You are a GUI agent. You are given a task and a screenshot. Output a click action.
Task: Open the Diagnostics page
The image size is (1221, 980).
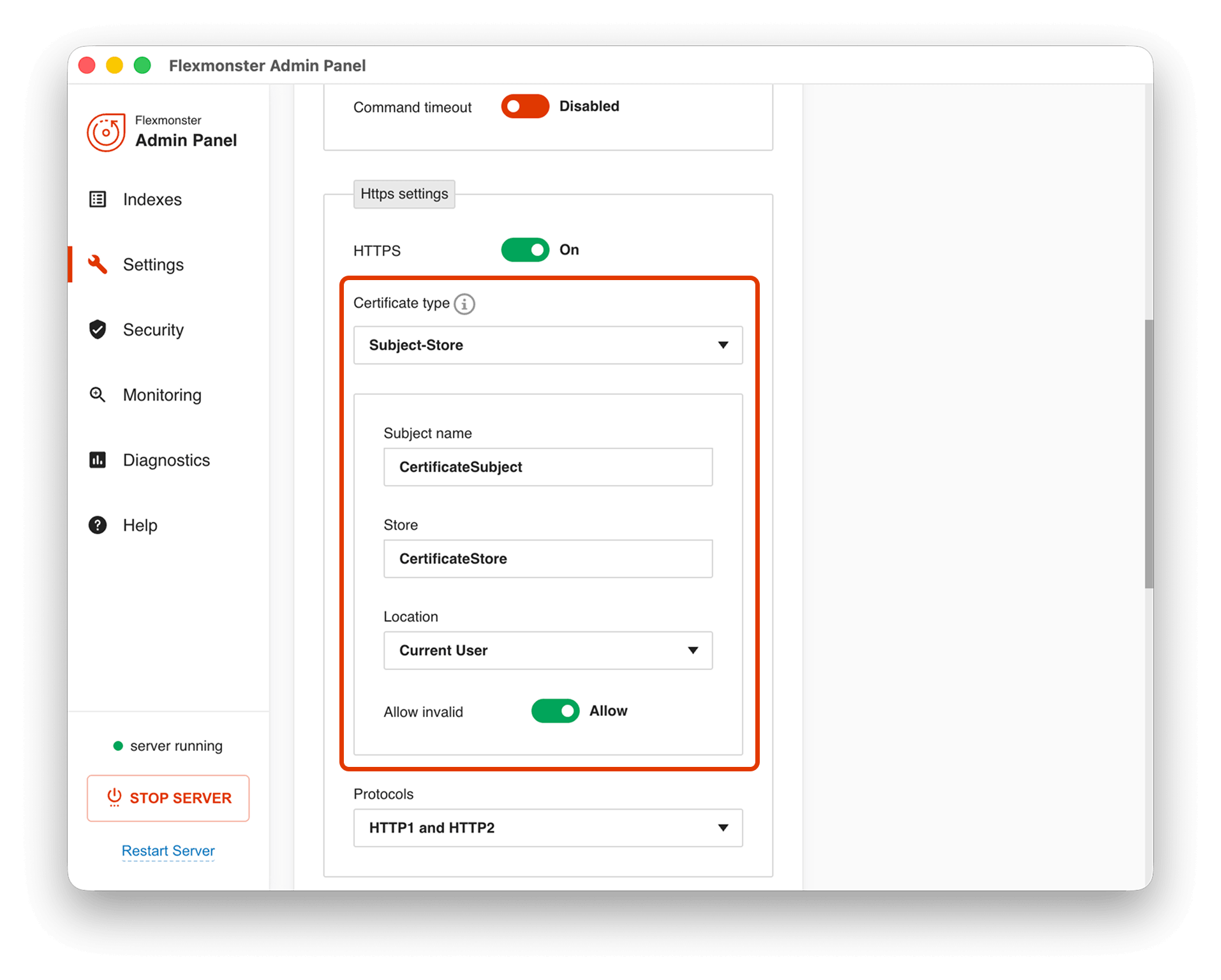point(166,459)
